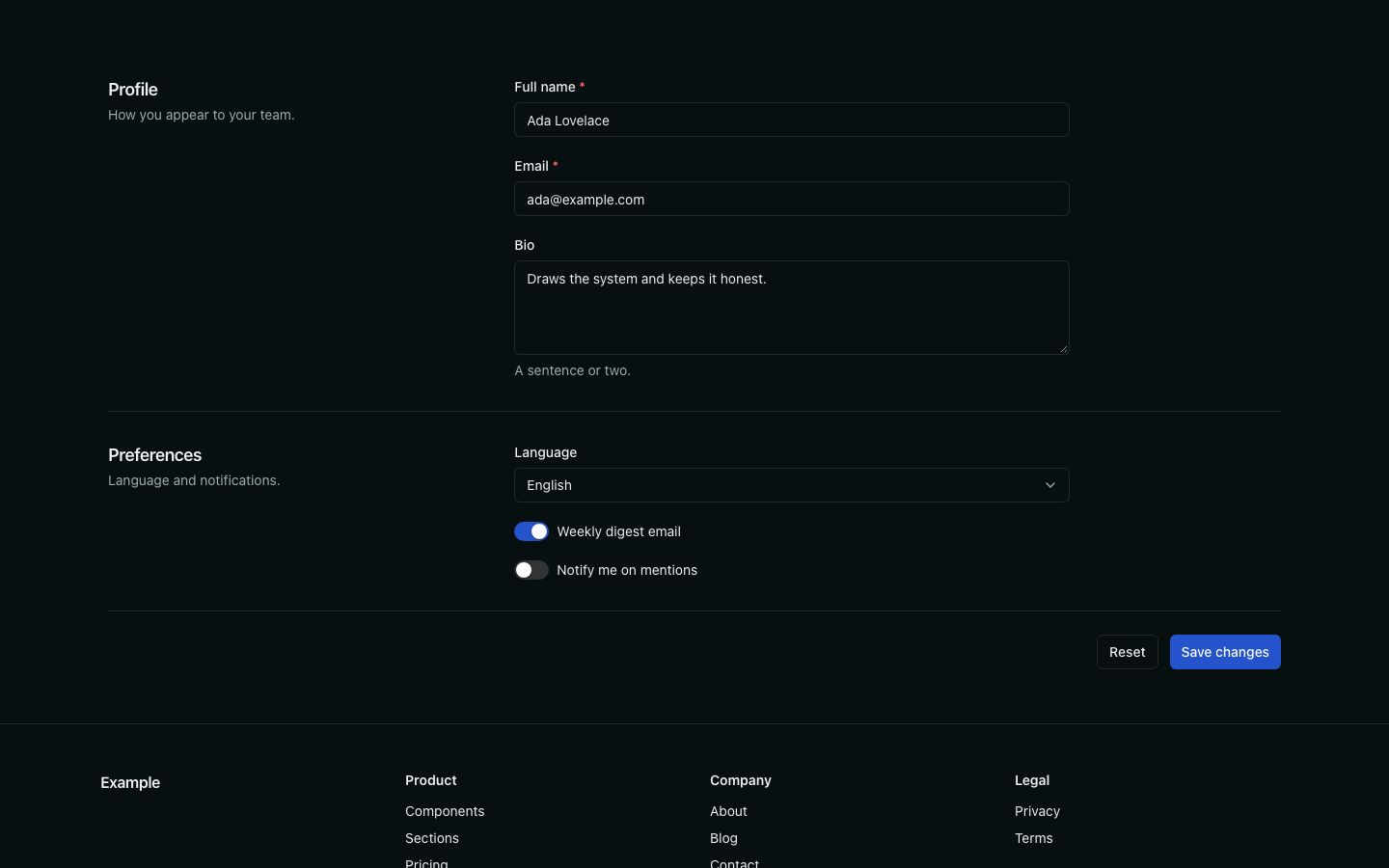Click the Preferences section heading
1389x868 pixels.
click(154, 454)
